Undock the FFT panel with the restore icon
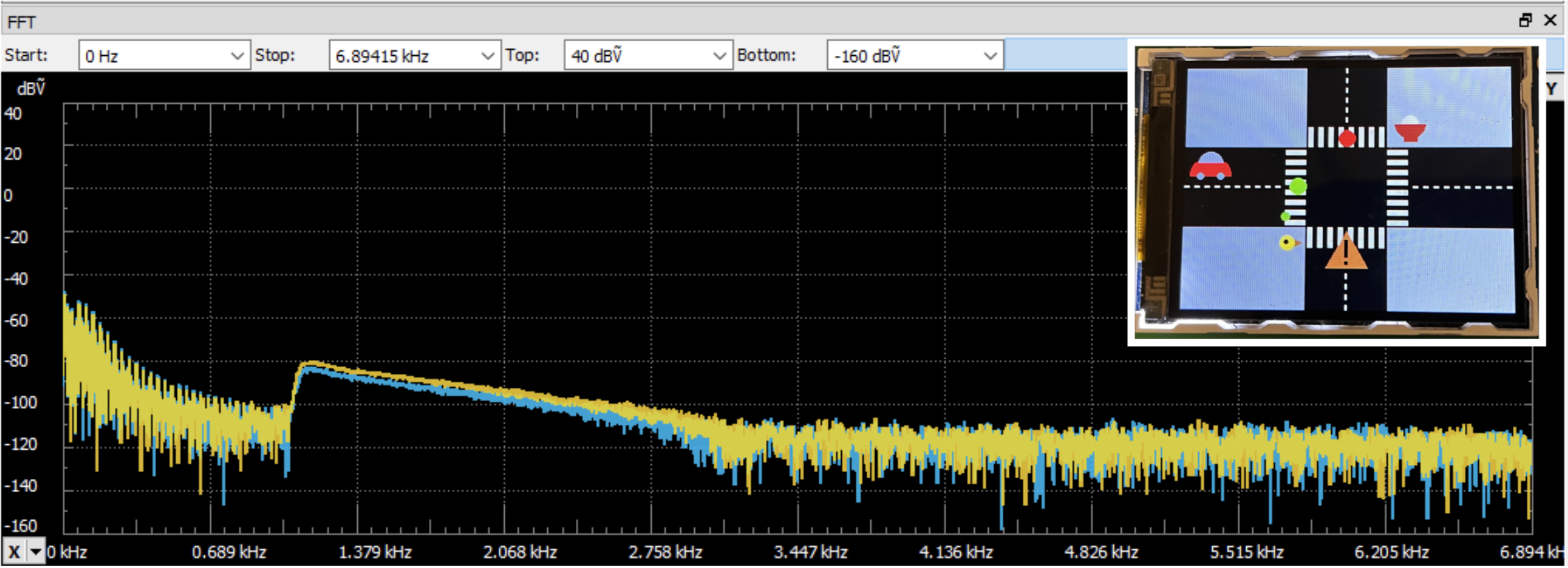This screenshot has width=1568, height=568. [1525, 21]
